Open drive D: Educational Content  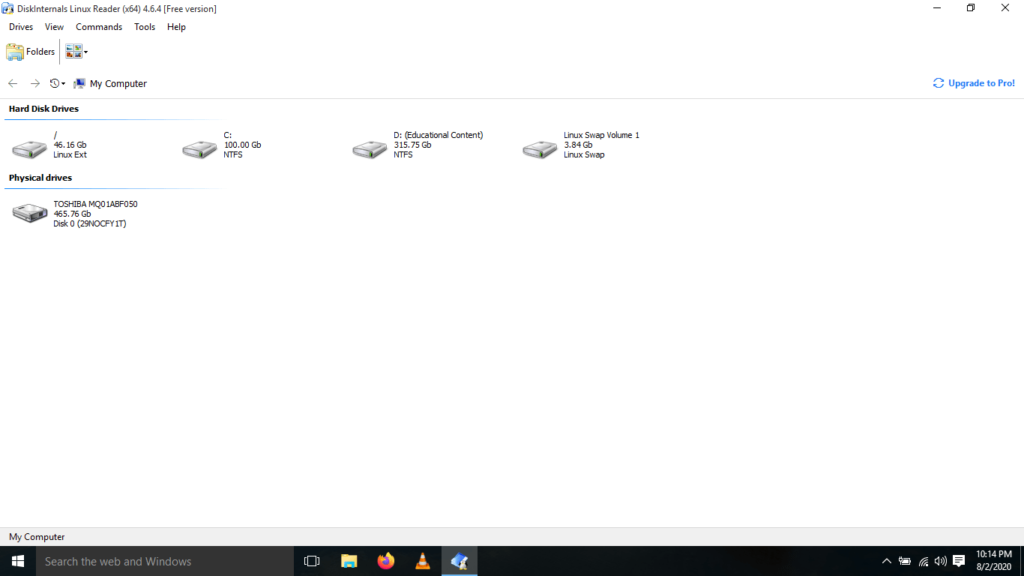[371, 149]
